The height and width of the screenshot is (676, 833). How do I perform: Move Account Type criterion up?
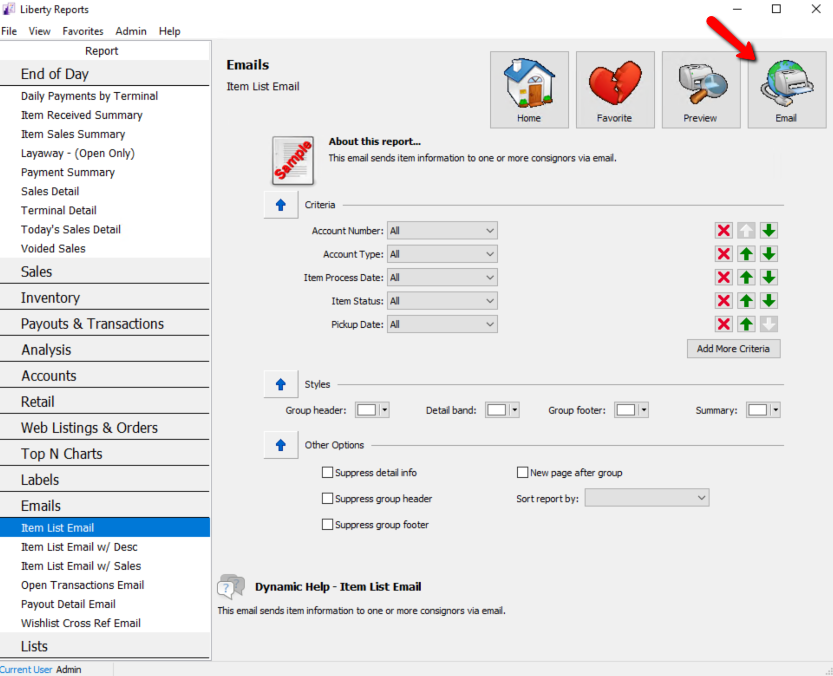[x=746, y=254]
